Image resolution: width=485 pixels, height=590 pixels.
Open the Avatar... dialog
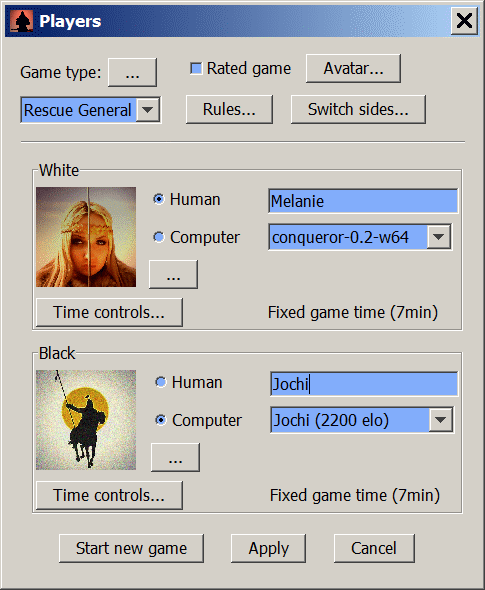point(353,68)
